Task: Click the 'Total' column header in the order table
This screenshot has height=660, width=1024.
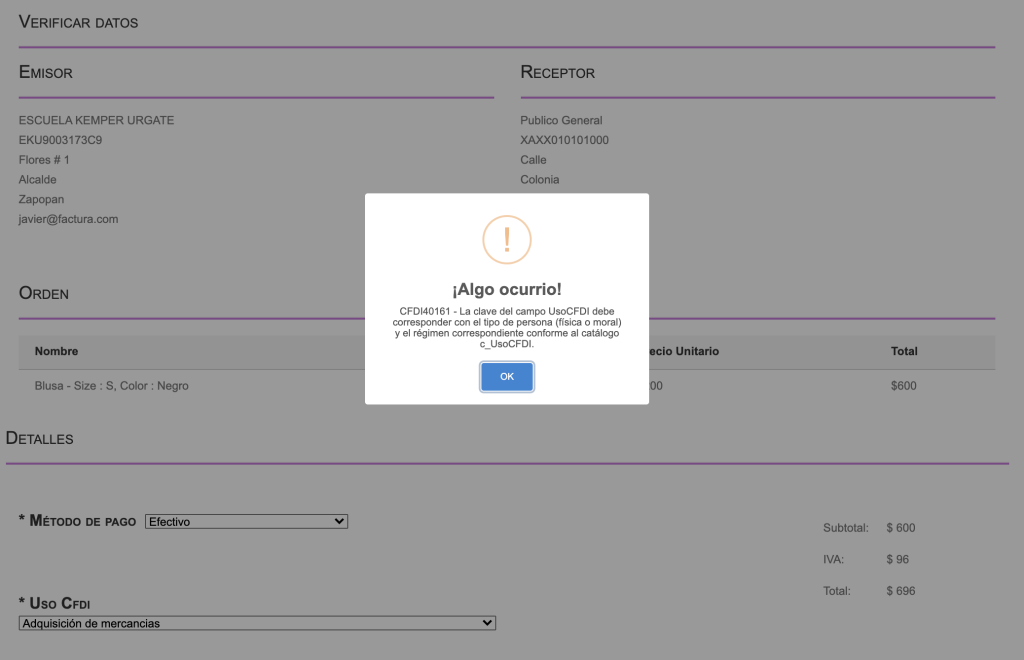Action: (904, 351)
